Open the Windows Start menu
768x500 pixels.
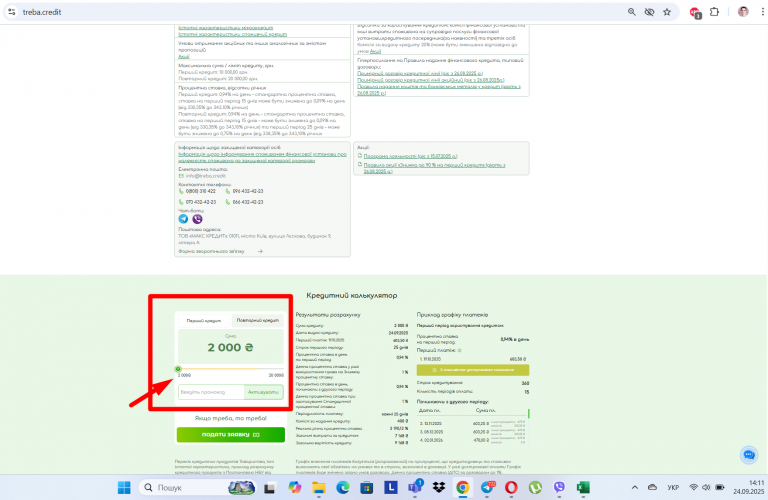click(124, 487)
